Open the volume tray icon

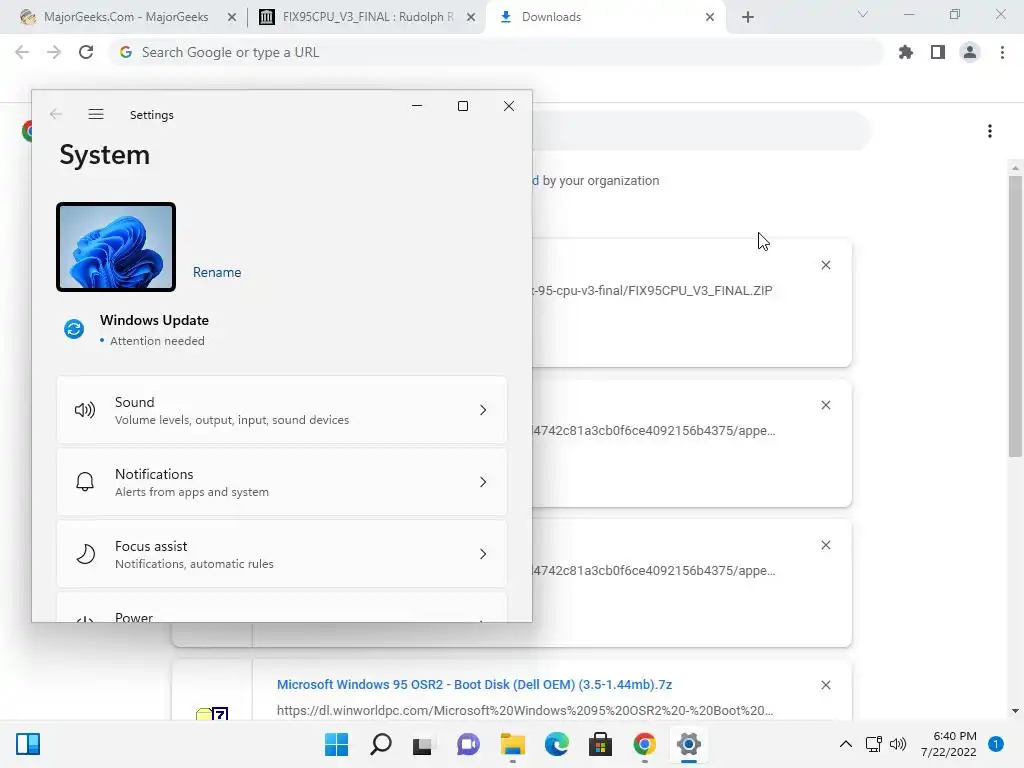tap(898, 744)
